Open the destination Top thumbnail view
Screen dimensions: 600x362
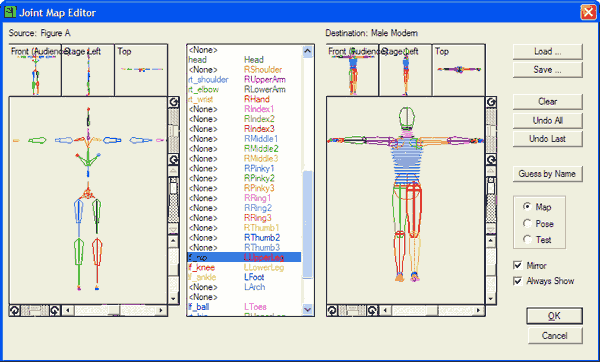pos(459,70)
